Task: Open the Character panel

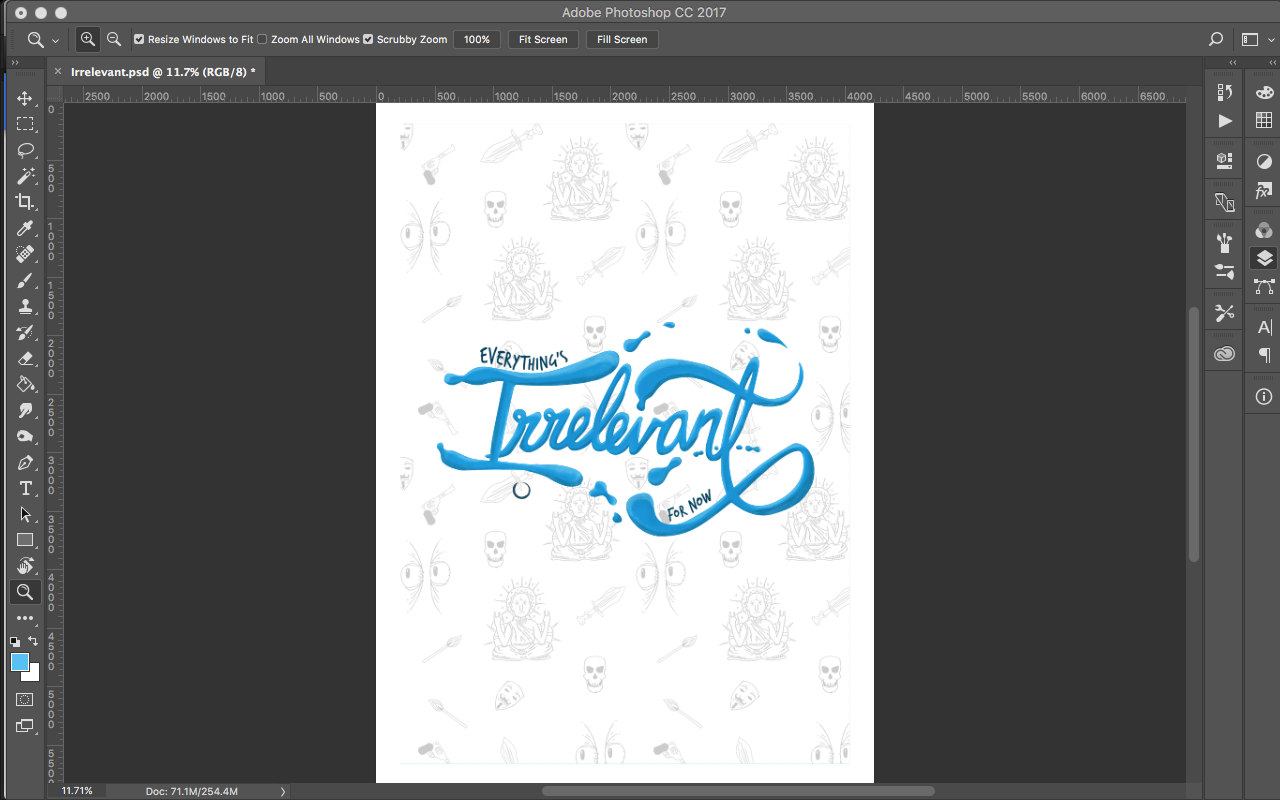Action: [x=1264, y=327]
